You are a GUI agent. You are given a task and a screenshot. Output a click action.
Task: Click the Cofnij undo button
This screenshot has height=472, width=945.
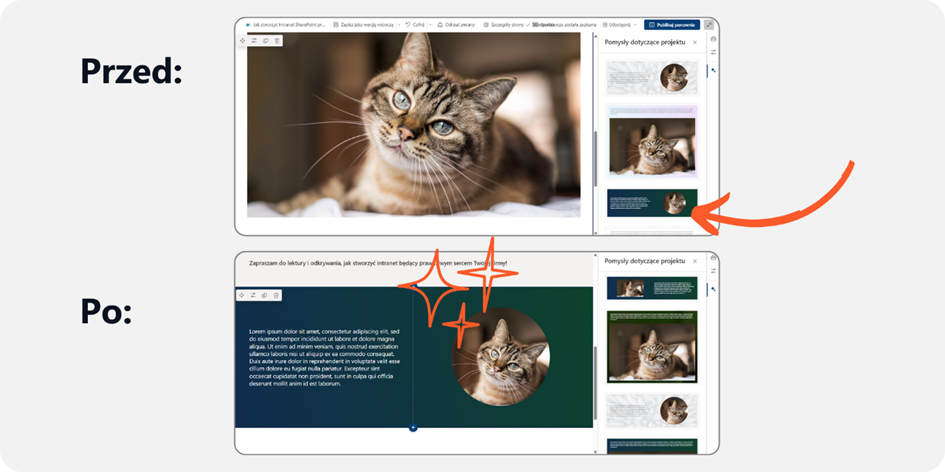coord(415,25)
